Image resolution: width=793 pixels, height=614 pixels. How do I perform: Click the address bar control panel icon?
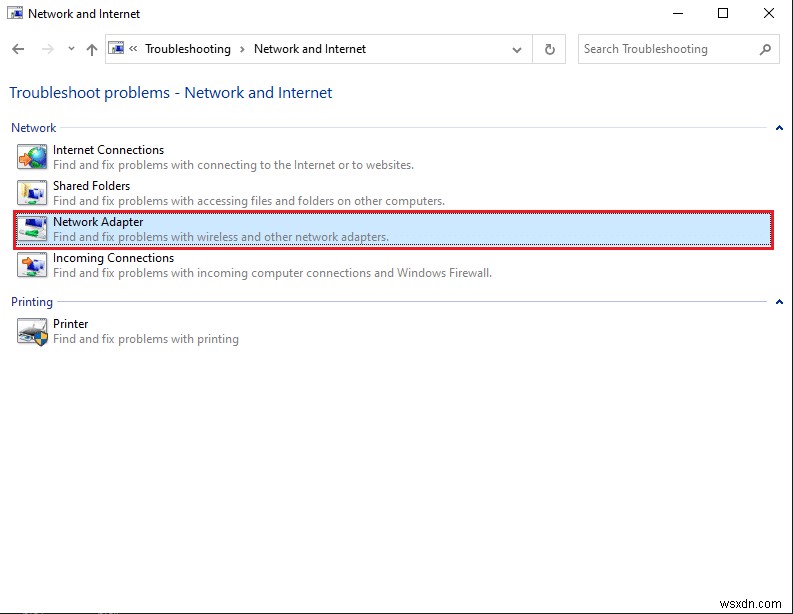point(116,49)
